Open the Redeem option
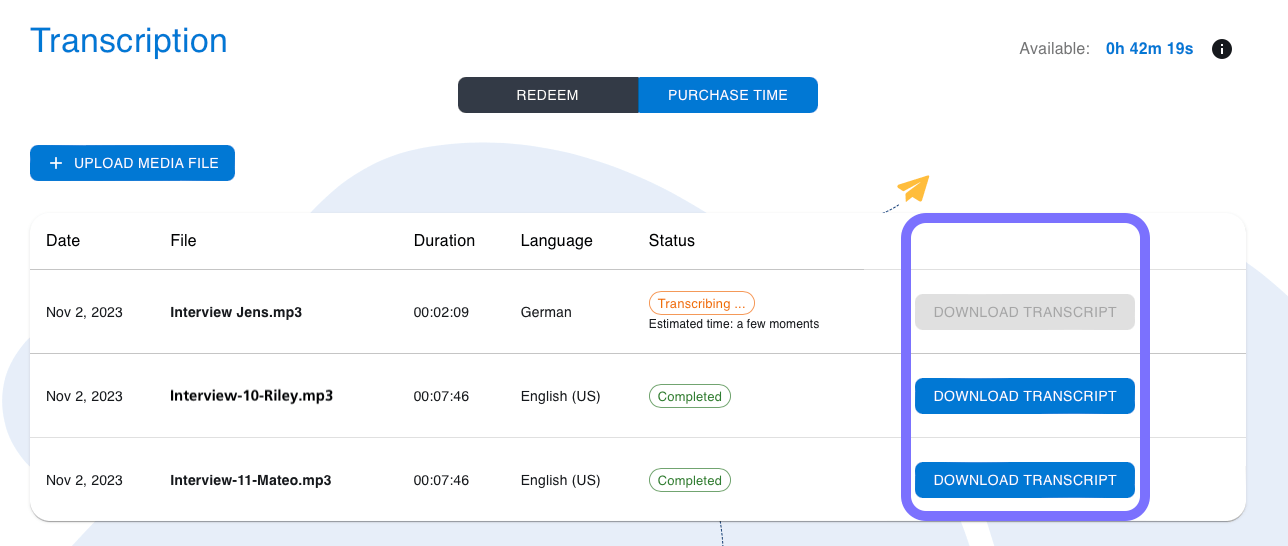1288x546 pixels. [x=548, y=95]
